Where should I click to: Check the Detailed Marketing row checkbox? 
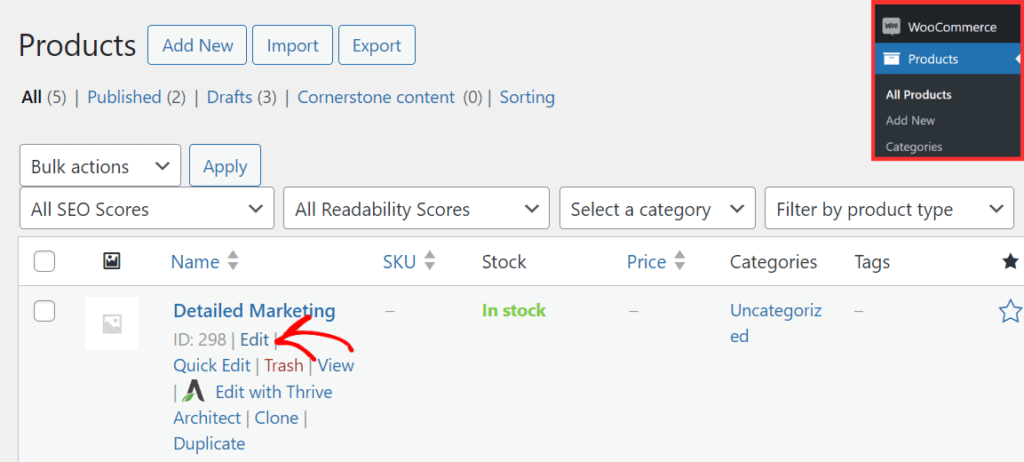45,311
